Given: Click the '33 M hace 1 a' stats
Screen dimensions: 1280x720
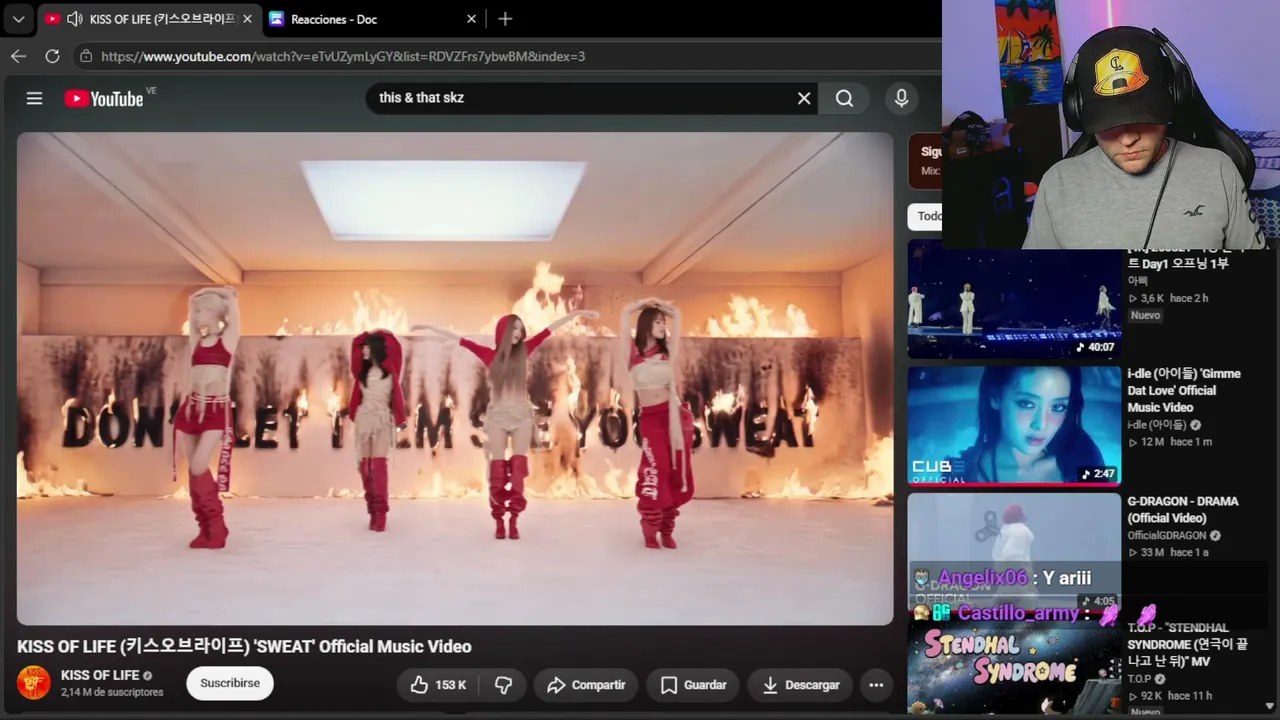Looking at the screenshot, I should coord(1169,552).
